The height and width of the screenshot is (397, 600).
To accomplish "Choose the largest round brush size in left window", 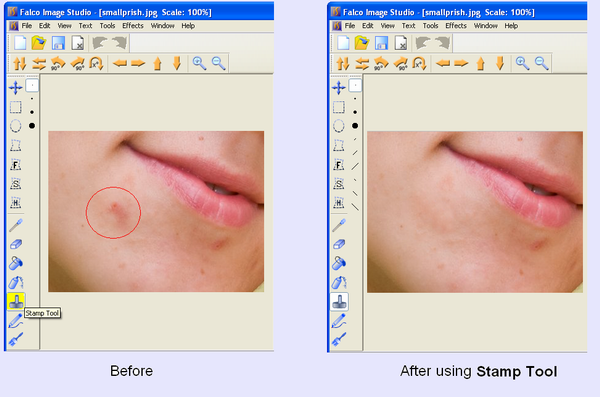I will [x=32, y=126].
